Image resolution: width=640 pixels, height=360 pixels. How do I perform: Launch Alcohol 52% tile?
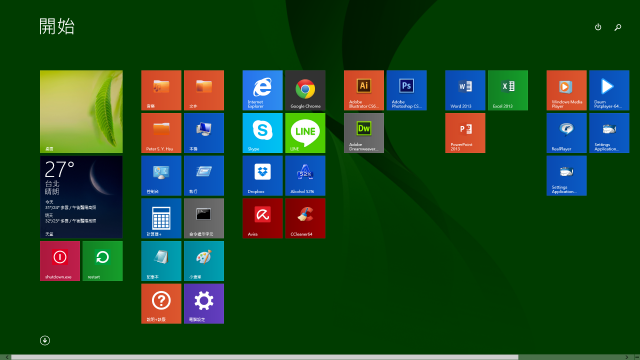click(305, 176)
